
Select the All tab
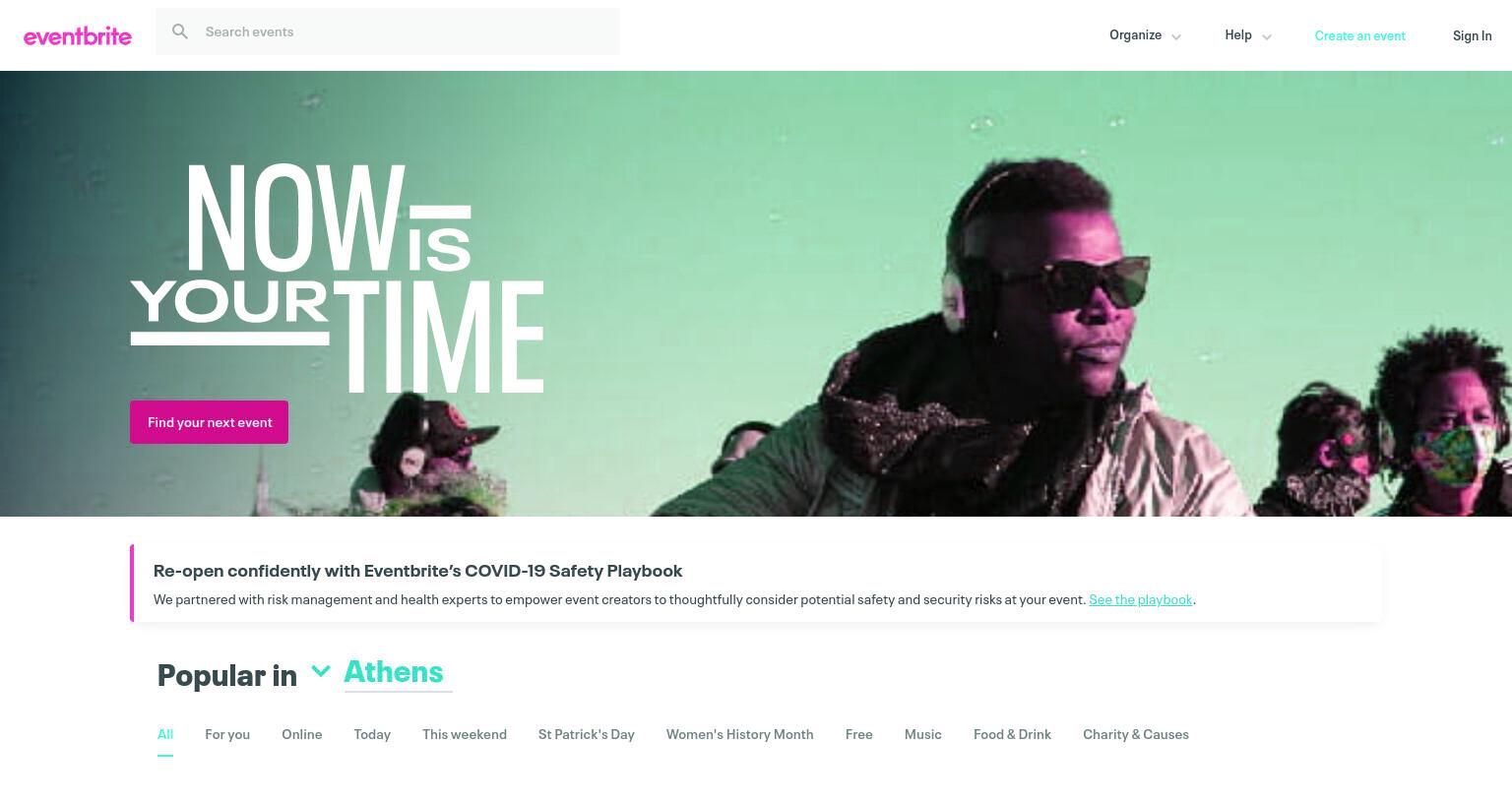pyautogui.click(x=165, y=734)
